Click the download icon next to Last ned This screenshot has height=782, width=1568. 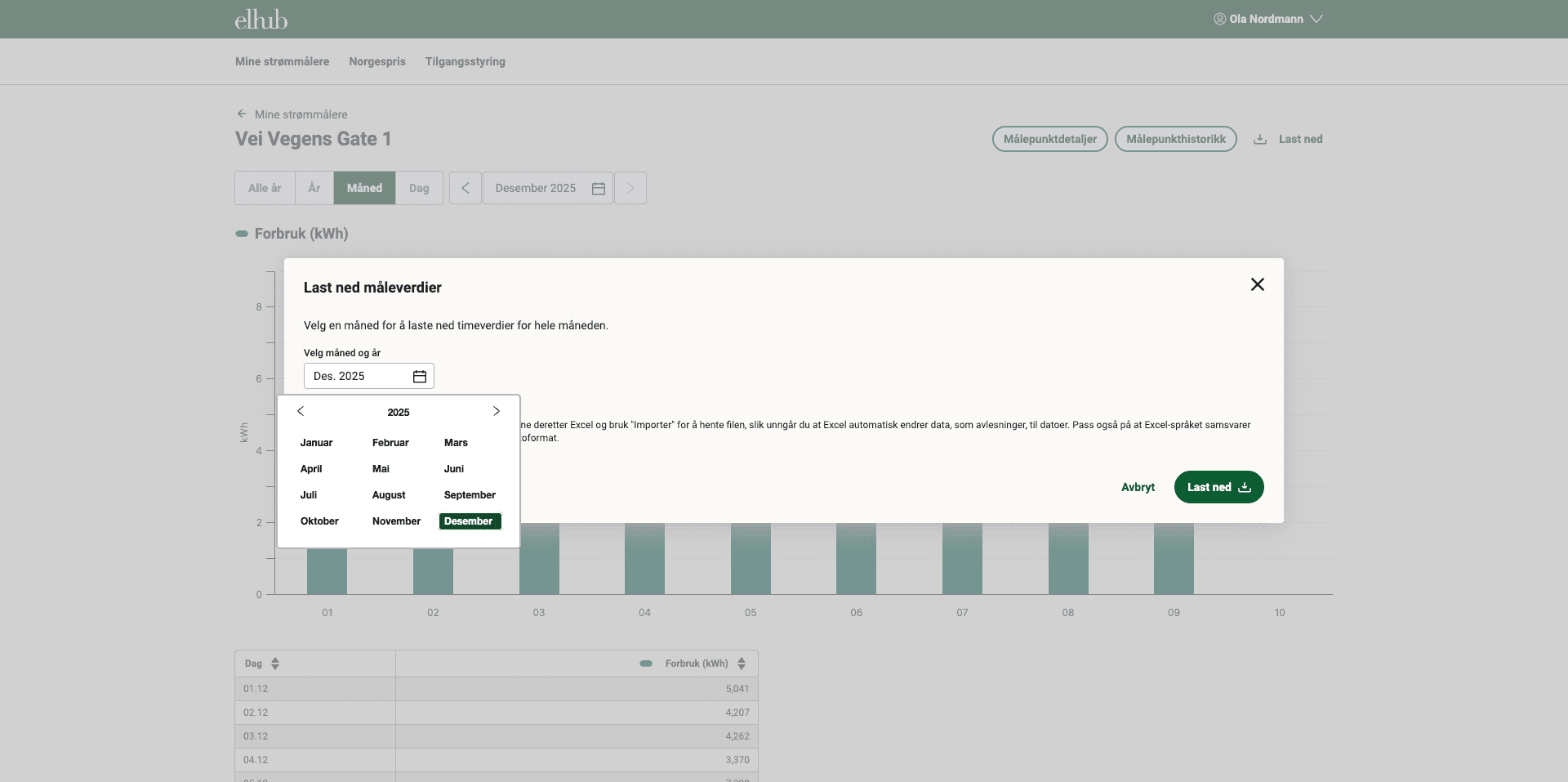(x=1260, y=139)
